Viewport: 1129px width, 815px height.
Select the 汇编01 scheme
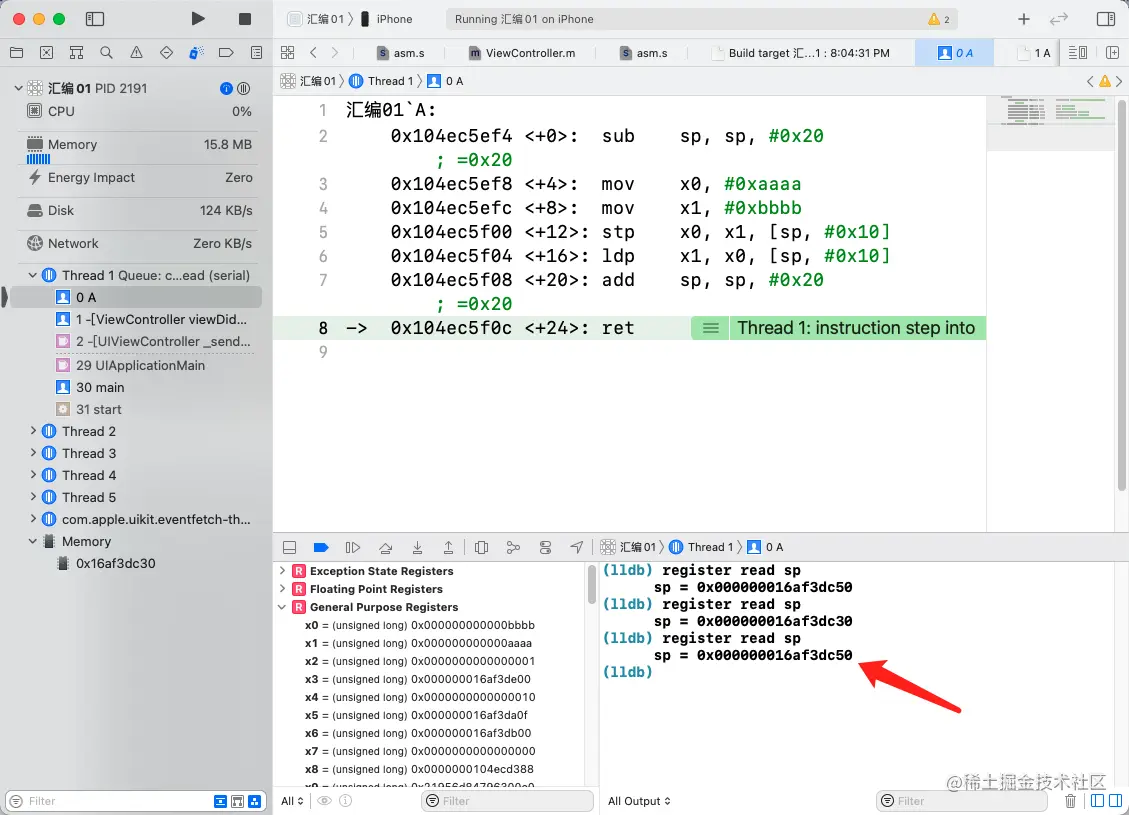point(317,19)
